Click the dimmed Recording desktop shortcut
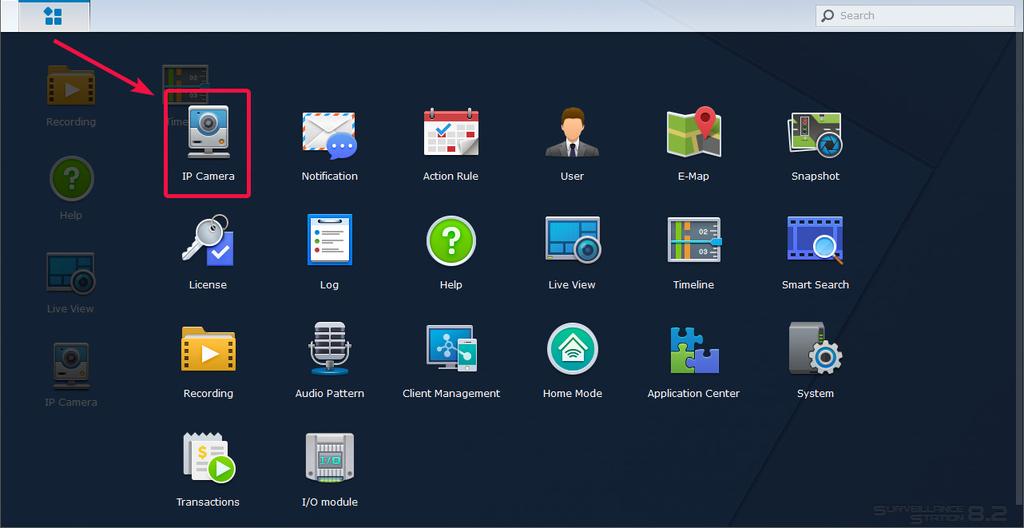The image size is (1024, 528). click(71, 85)
